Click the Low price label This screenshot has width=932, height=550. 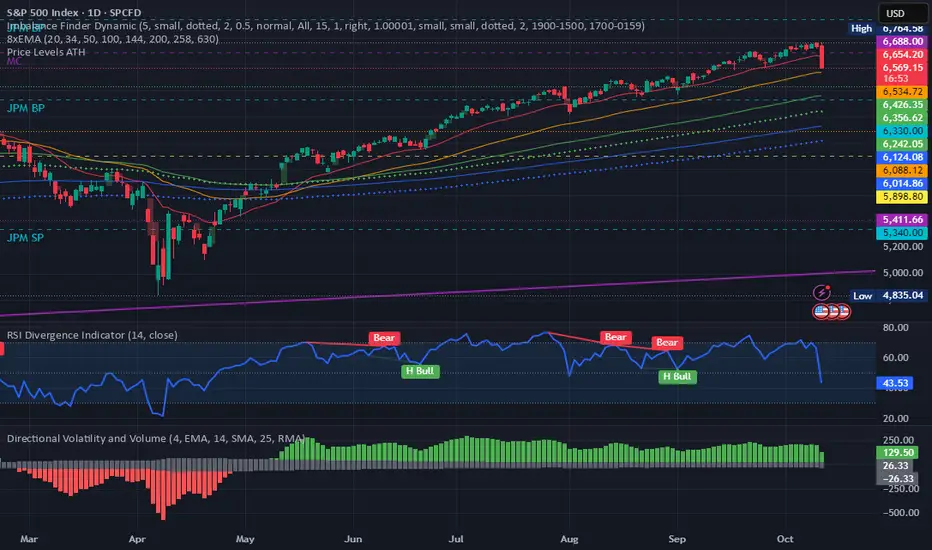862,296
